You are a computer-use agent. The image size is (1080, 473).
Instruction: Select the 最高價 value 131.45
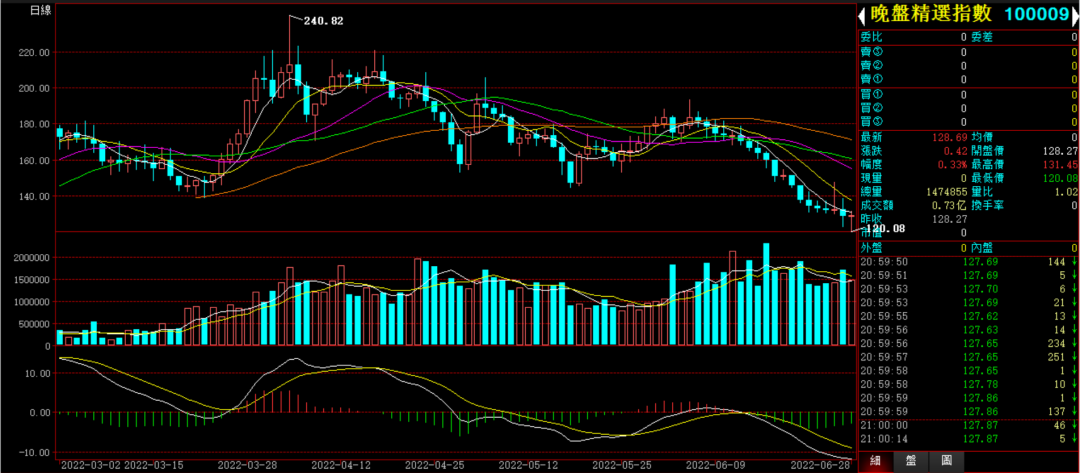[1061, 165]
